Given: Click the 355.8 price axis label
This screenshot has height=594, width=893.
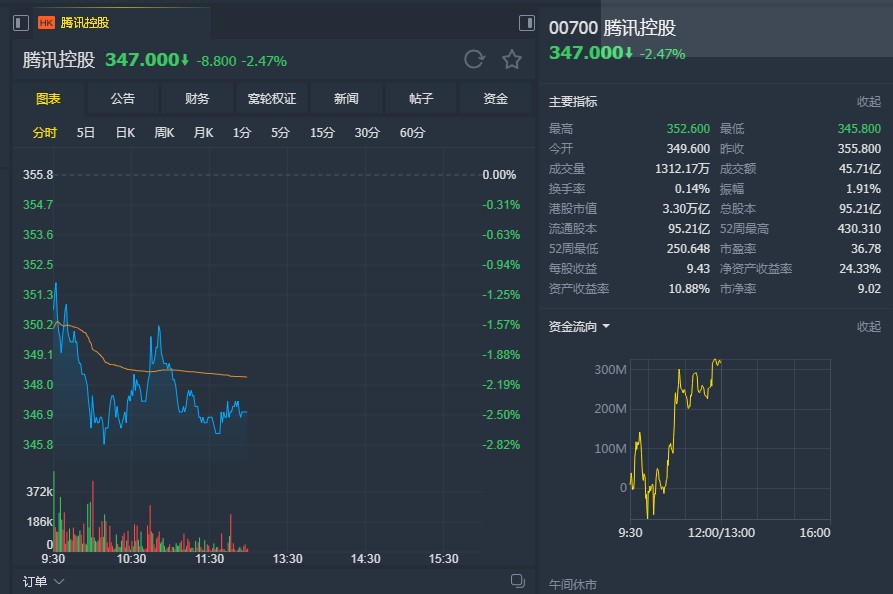Looking at the screenshot, I should [38, 175].
